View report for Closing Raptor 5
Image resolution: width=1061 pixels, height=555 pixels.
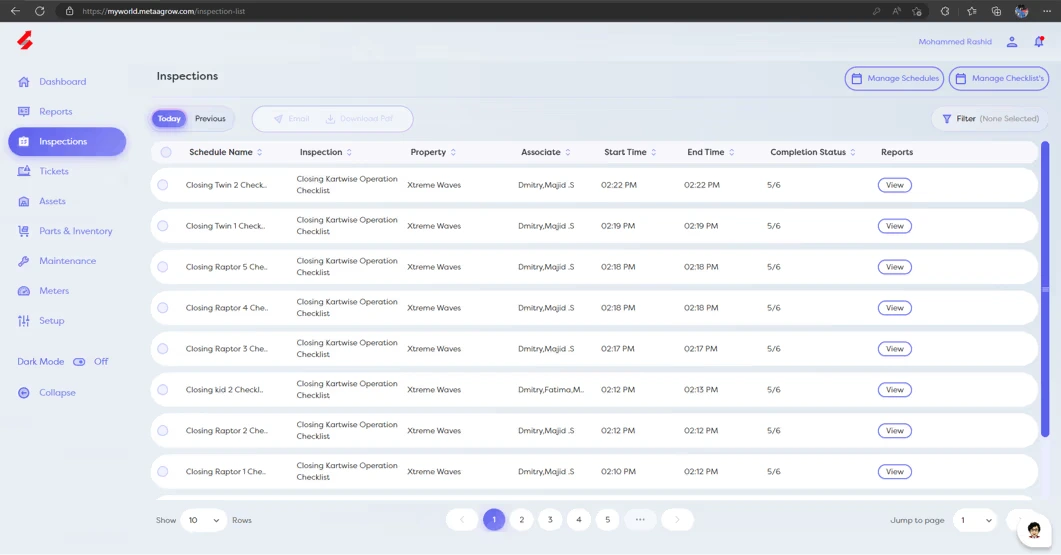pyautogui.click(x=895, y=267)
